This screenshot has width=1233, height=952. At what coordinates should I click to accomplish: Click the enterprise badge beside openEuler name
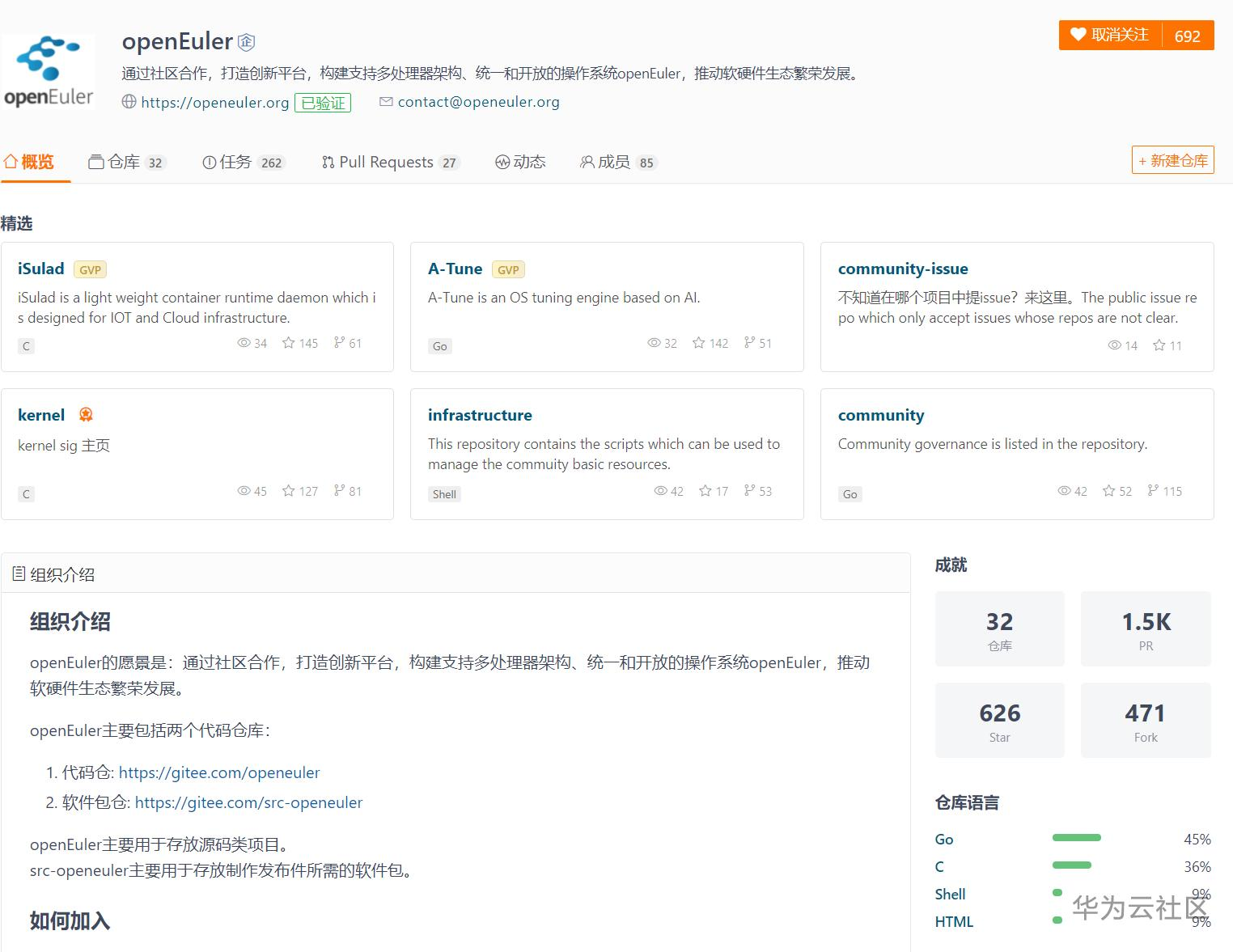245,41
